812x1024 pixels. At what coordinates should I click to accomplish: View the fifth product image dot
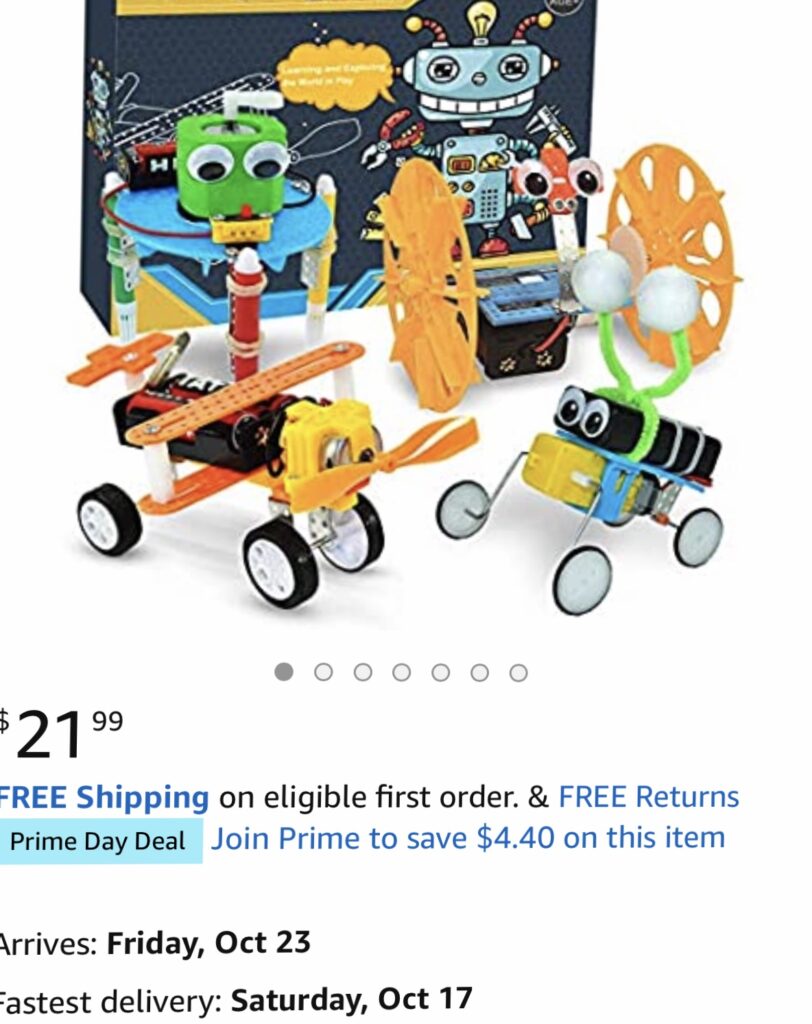click(441, 672)
